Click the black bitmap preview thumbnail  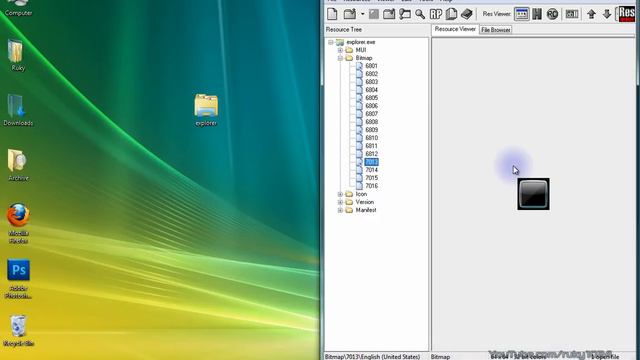coord(533,194)
